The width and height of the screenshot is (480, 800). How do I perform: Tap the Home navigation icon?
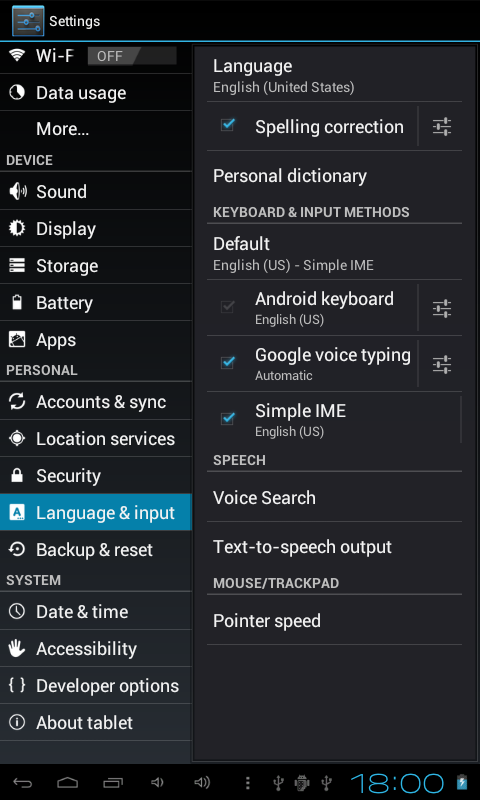tap(68, 782)
